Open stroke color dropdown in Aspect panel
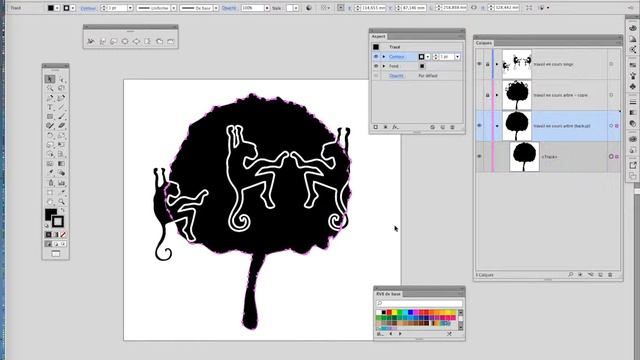 428,57
